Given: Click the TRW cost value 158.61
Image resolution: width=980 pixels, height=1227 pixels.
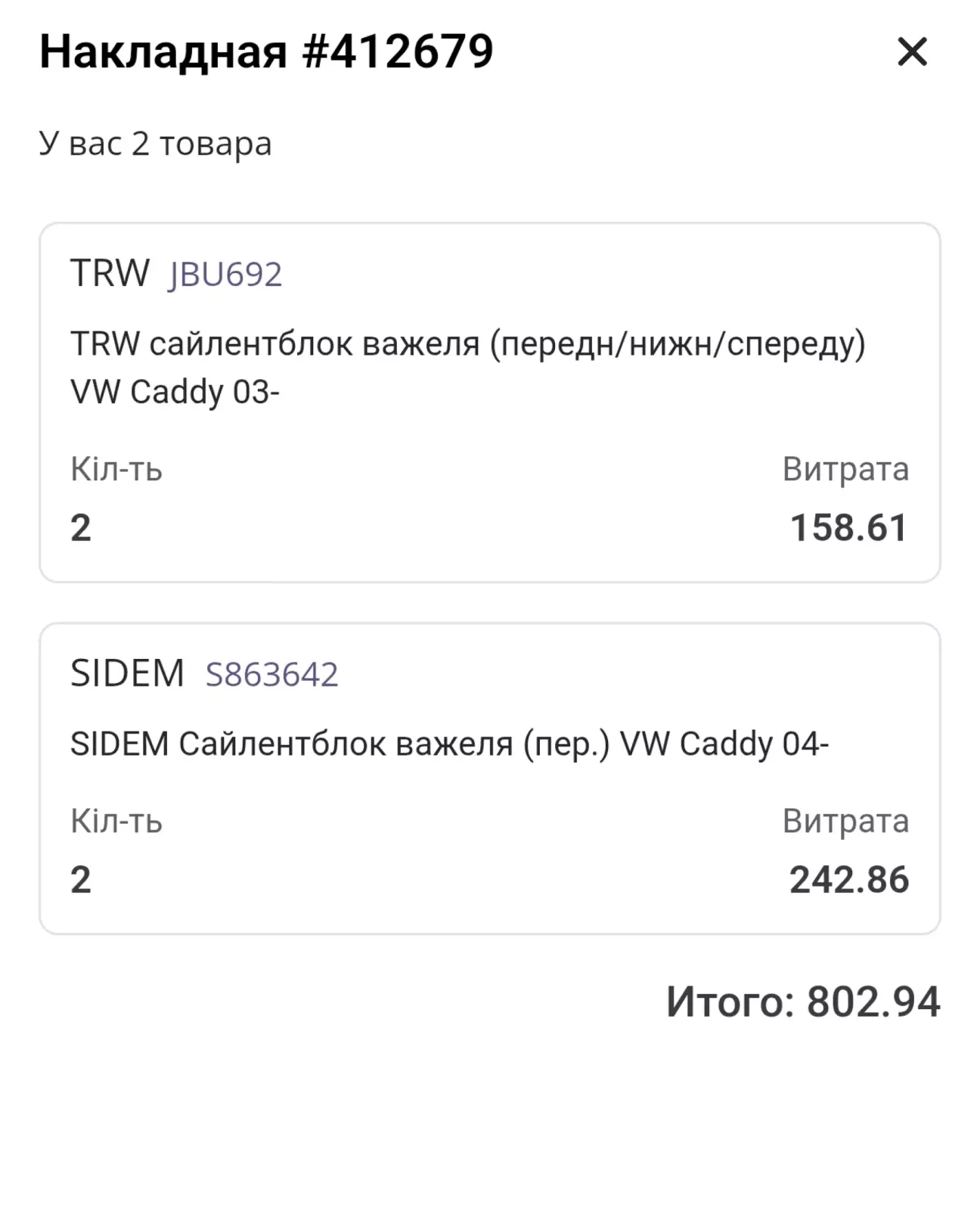Looking at the screenshot, I should click(848, 527).
